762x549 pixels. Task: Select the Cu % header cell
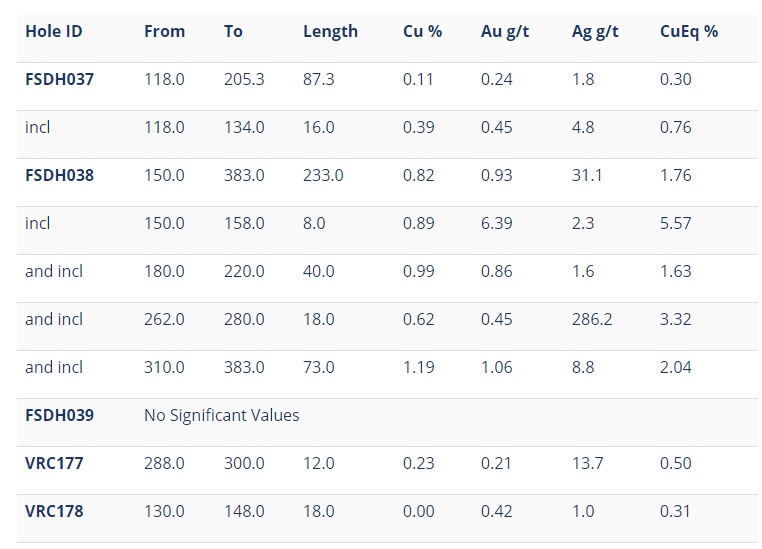coord(422,32)
